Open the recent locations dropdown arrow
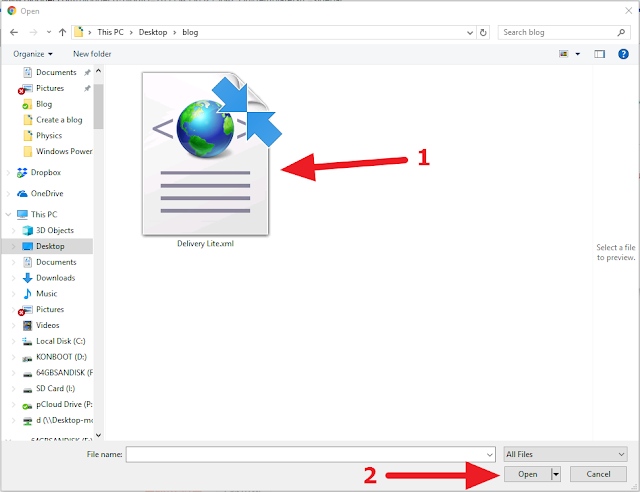Image resolution: width=640 pixels, height=492 pixels. click(x=49, y=32)
